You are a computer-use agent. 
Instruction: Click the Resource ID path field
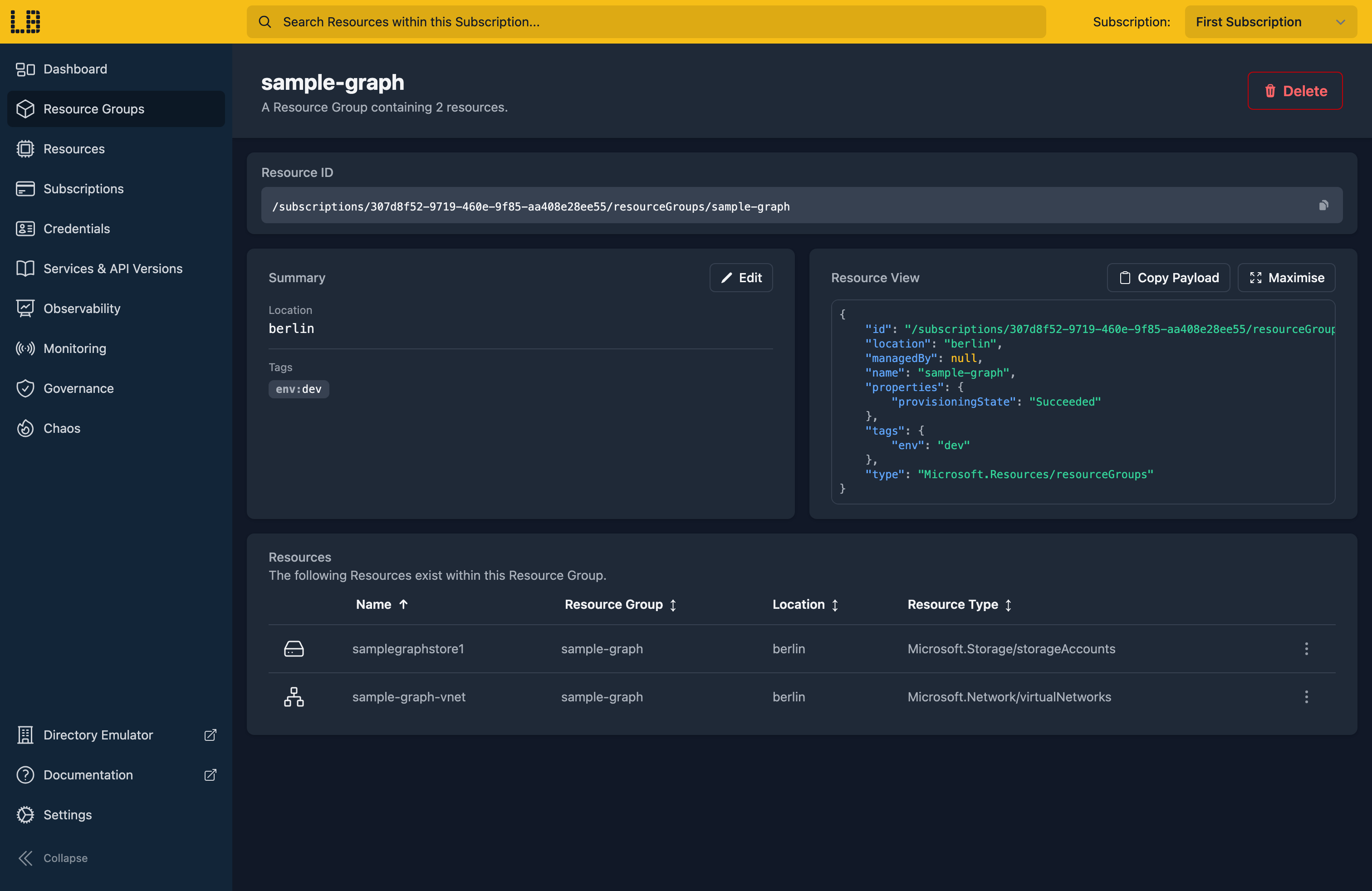(801, 205)
